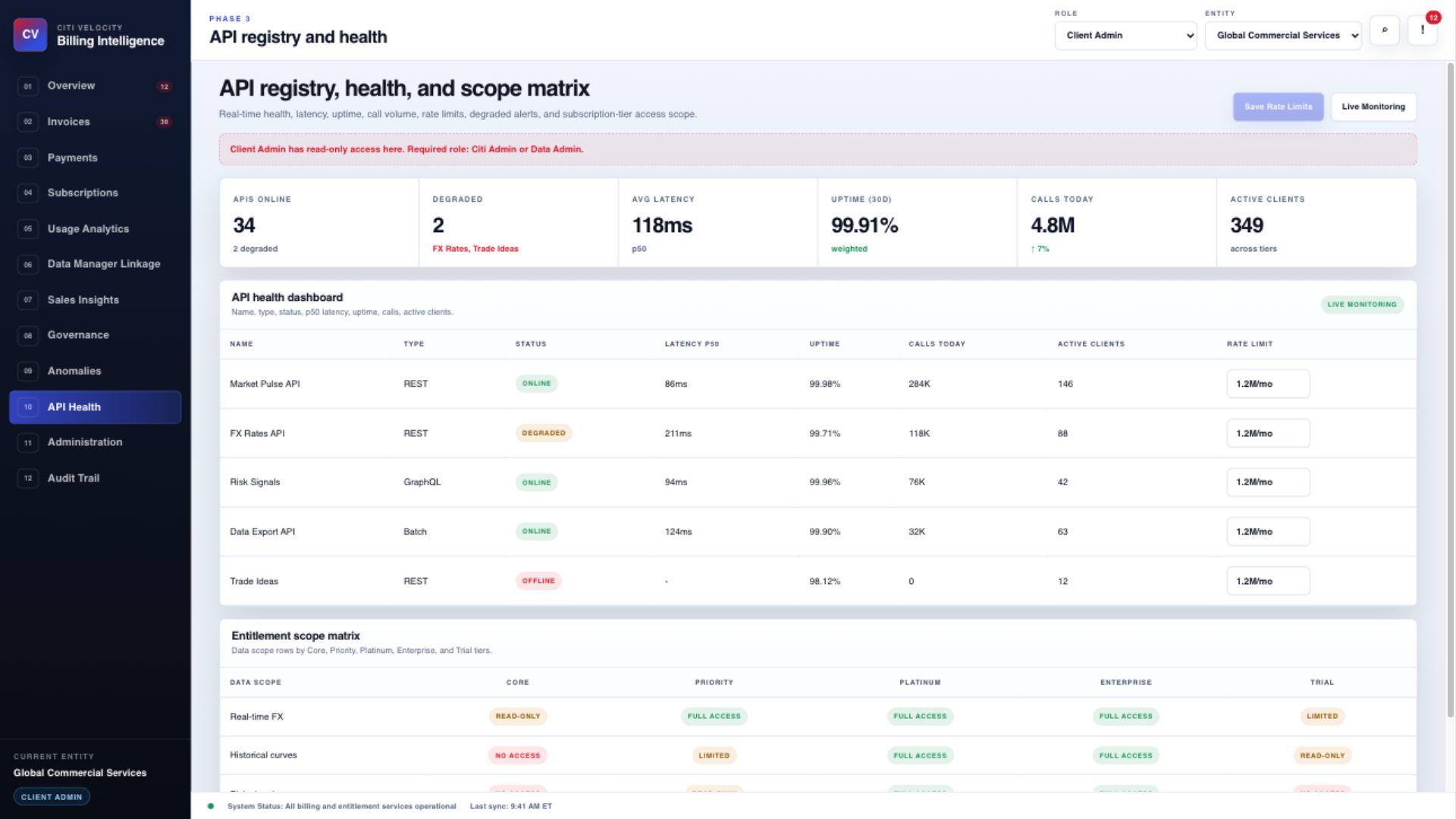Click the Live Monitoring button
Screen dimensions: 1456x819
click(1373, 107)
